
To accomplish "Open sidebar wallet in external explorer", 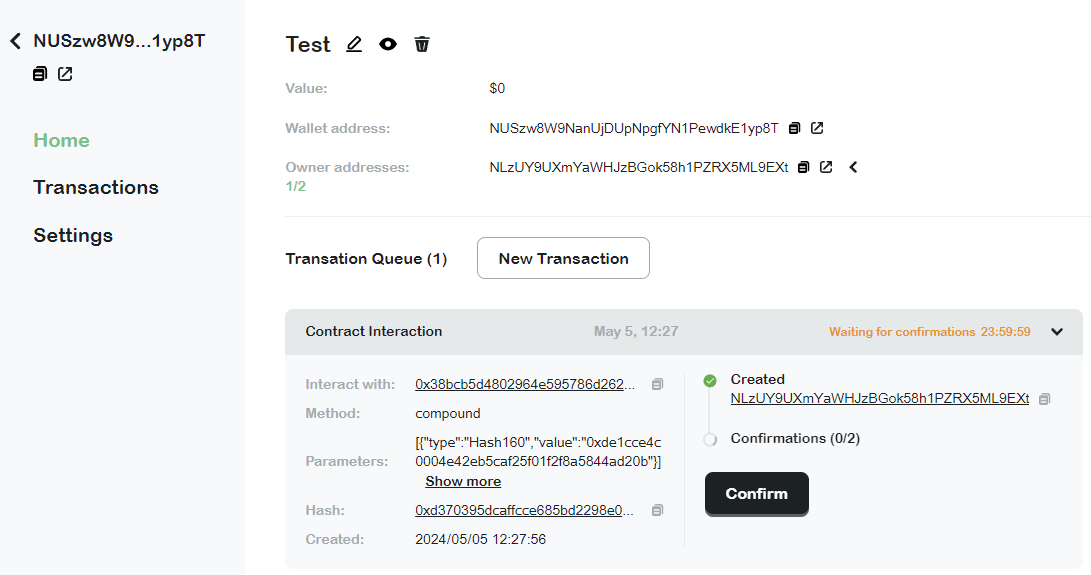I will pos(65,74).
